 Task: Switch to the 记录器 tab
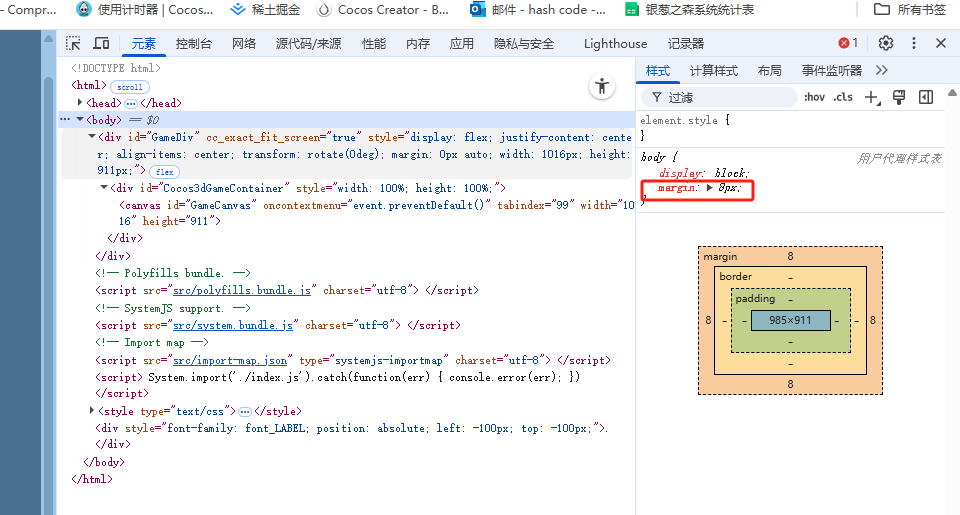point(686,43)
